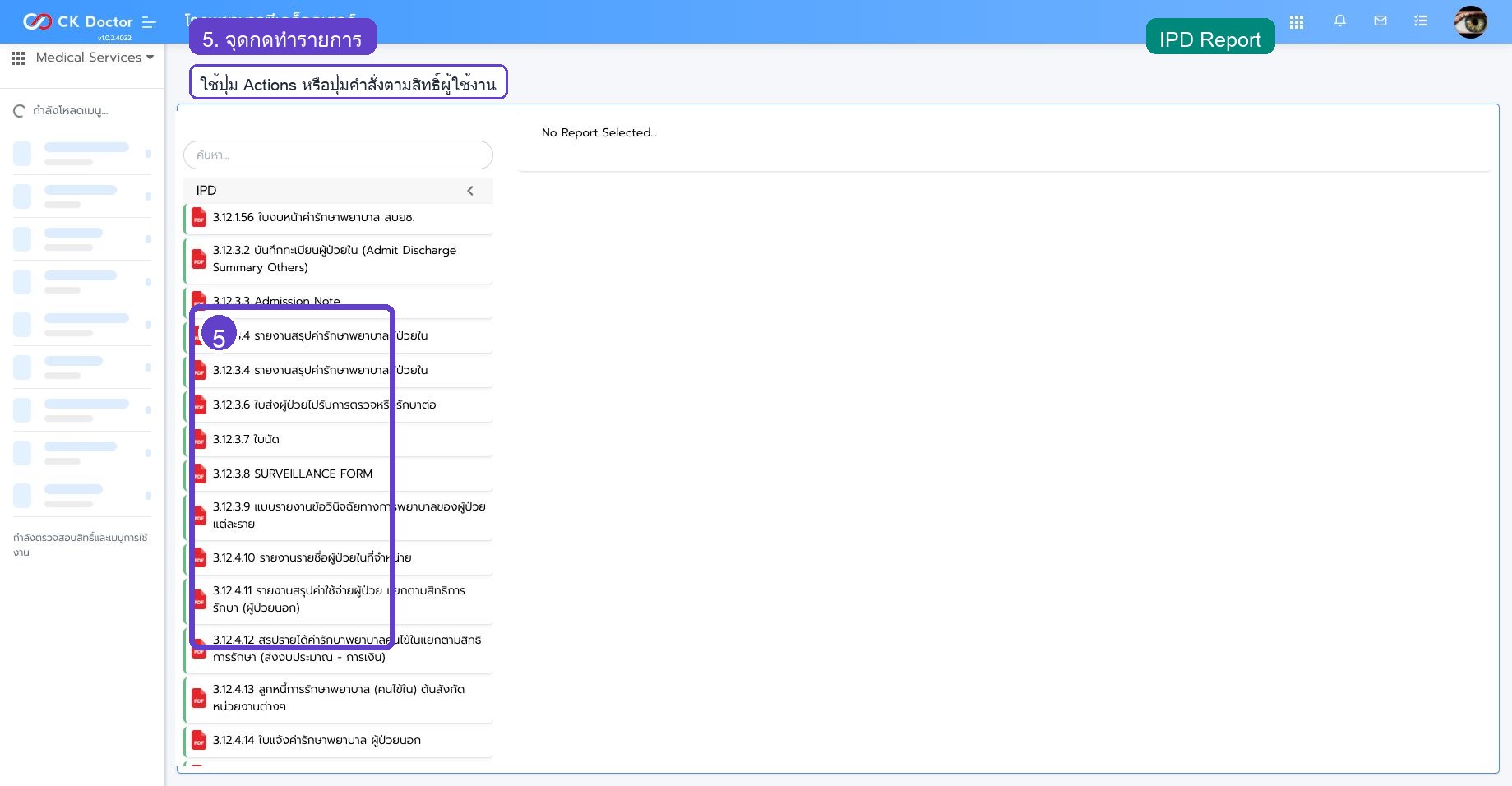The width and height of the screenshot is (1512, 786).
Task: Open report 3.12.4.10 รายงานรายชื่อผู้ป่วยใน
Action: click(x=338, y=557)
